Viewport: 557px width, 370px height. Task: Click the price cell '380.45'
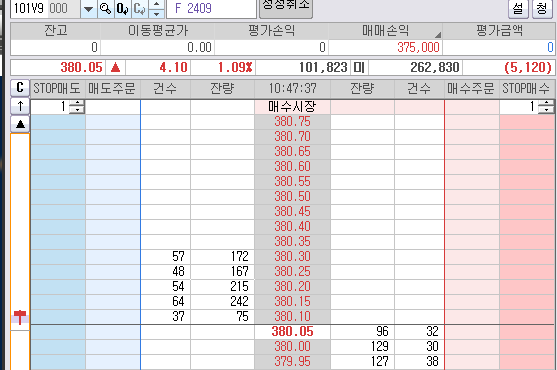coord(292,212)
